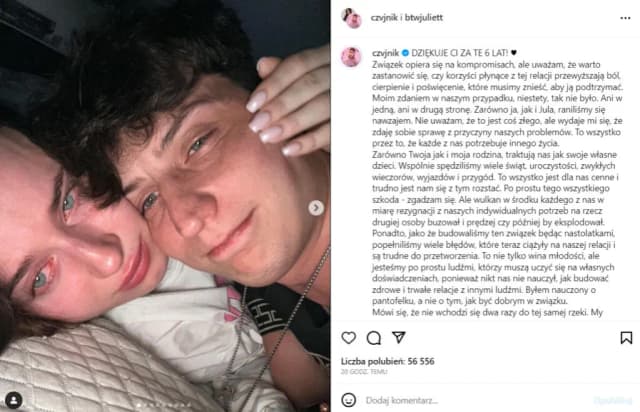View likes list 'Liczba polubień: 56 556'
640x412 pixels.
pos(387,361)
